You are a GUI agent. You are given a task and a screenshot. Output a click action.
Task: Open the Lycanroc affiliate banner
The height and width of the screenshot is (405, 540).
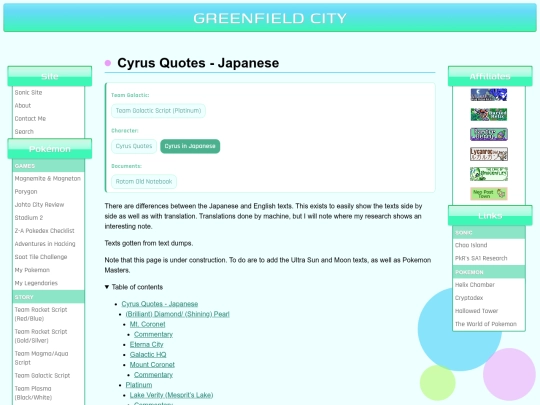pos(489,154)
